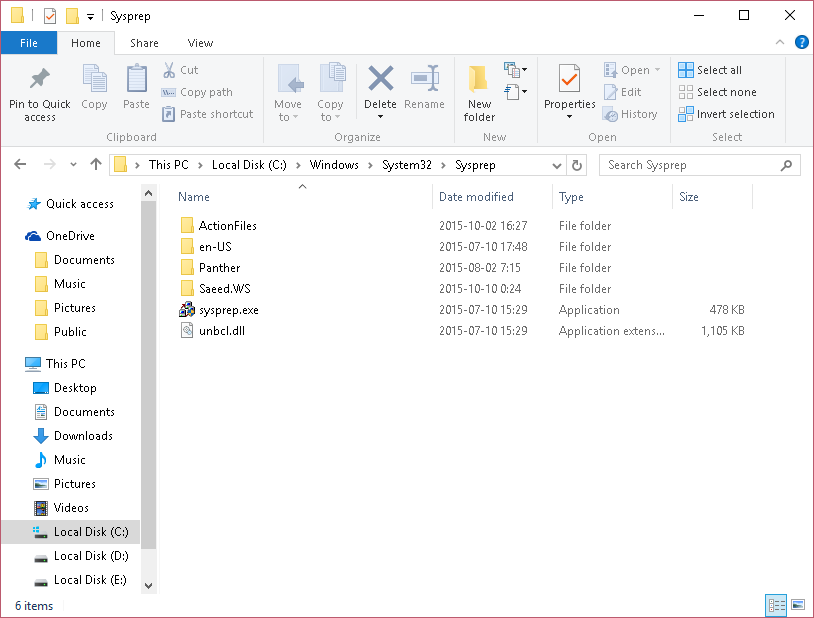This screenshot has height=618, width=814.
Task: Open the Copy to menu
Action: click(x=330, y=93)
